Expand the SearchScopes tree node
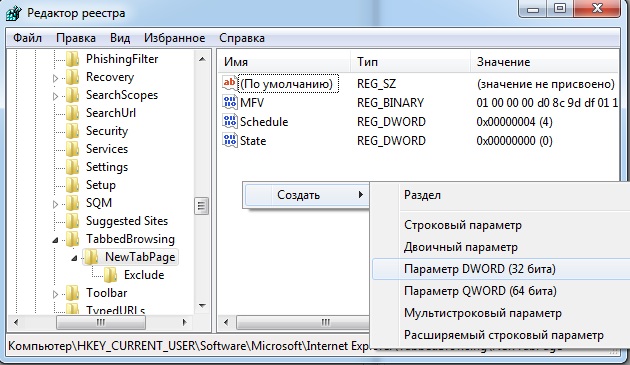Image resolution: width=630 pixels, height=365 pixels. (x=55, y=96)
